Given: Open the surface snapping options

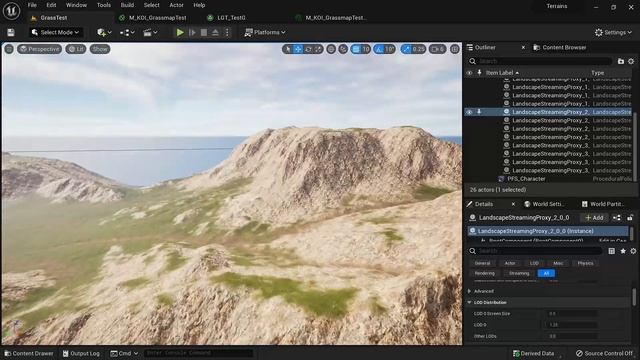Looking at the screenshot, I should click(x=343, y=49).
